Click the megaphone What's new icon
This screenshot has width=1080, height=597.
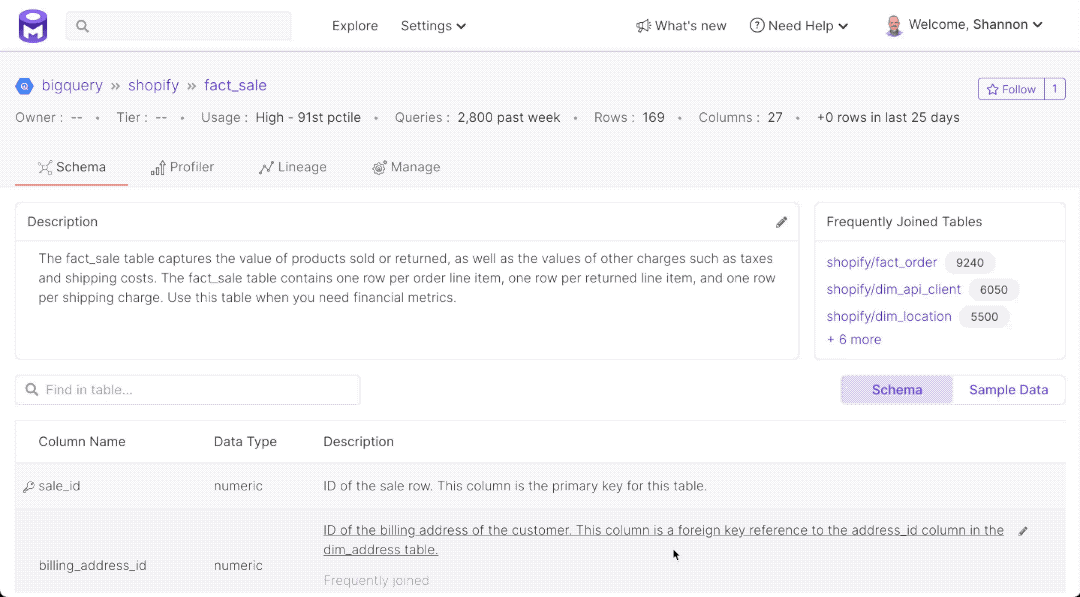click(643, 26)
